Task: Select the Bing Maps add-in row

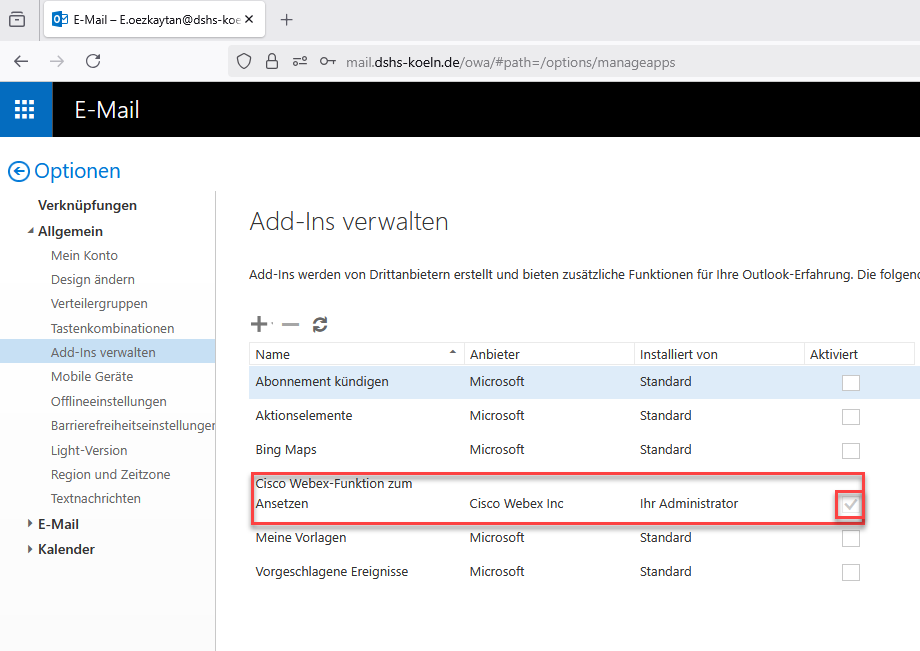Action: click(584, 450)
